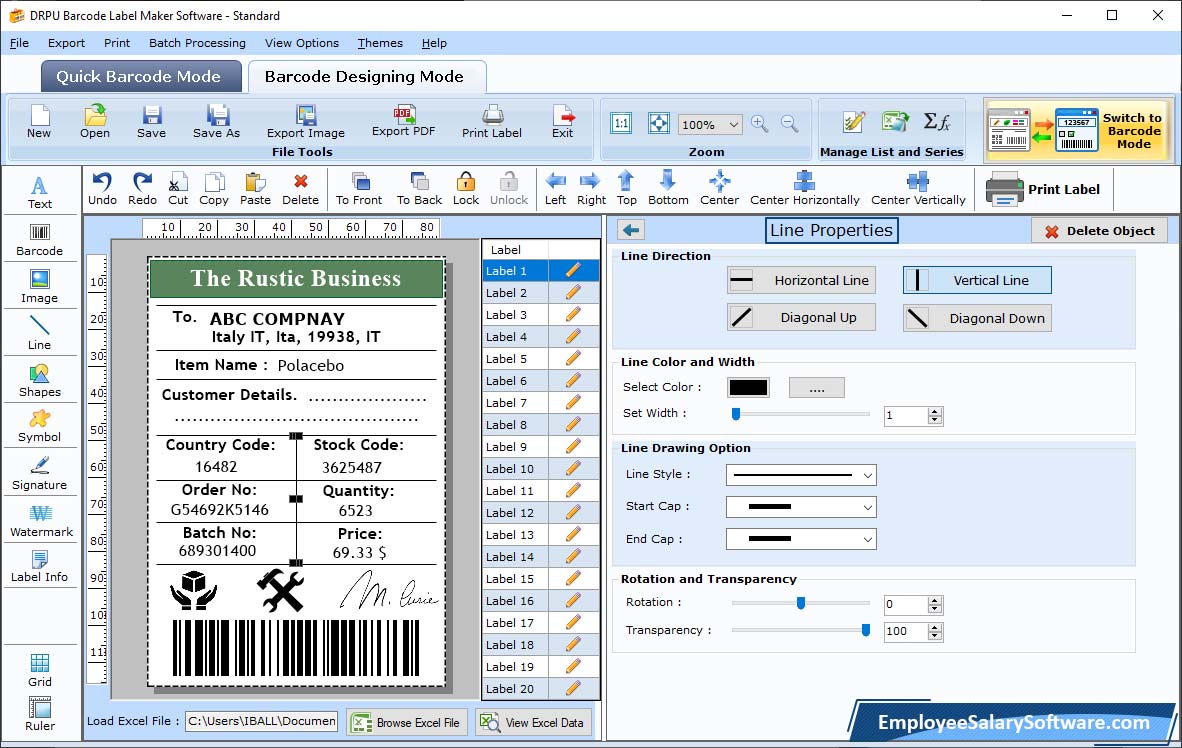Screen dimensions: 1182x748
Task: Send object To Back
Action: pyautogui.click(x=419, y=189)
